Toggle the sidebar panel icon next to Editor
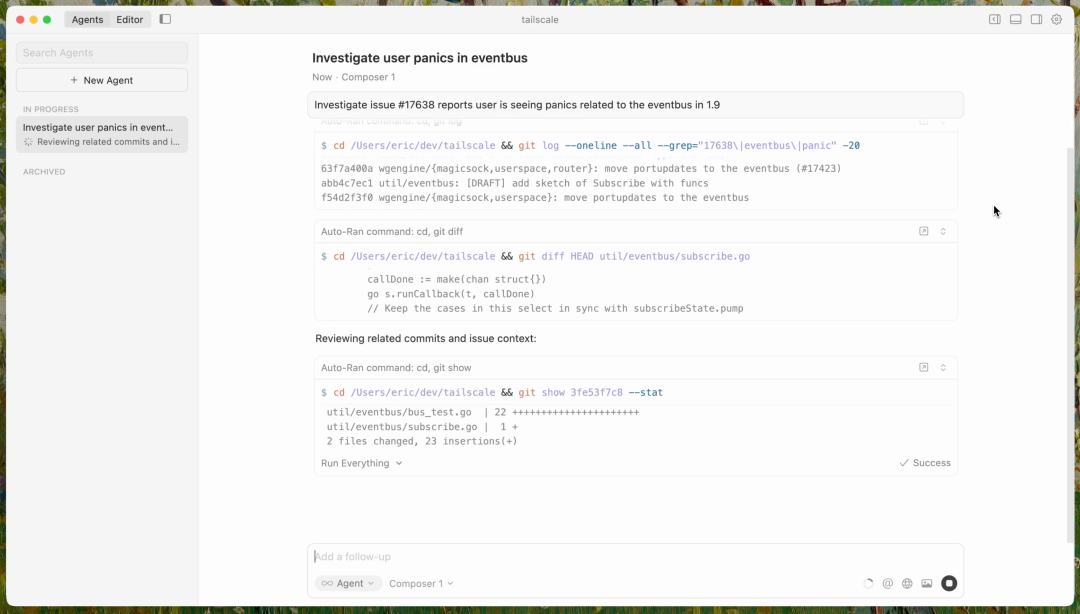Viewport: 1080px width, 614px height. click(x=165, y=19)
